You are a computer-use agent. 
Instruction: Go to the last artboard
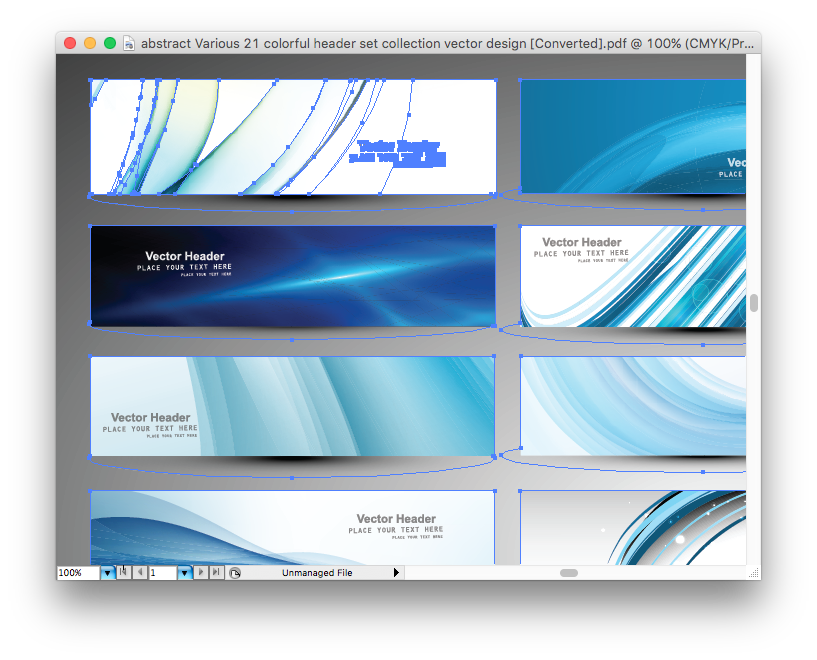pyautogui.click(x=216, y=572)
